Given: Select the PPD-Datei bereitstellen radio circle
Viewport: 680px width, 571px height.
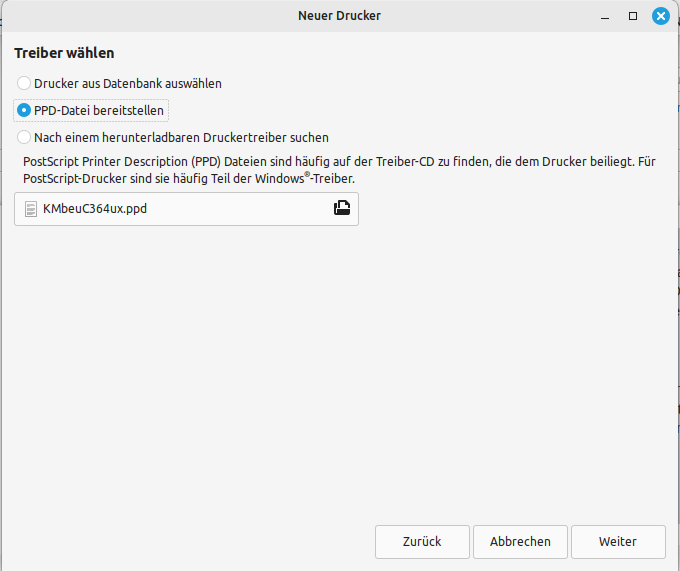Looking at the screenshot, I should click(x=24, y=111).
